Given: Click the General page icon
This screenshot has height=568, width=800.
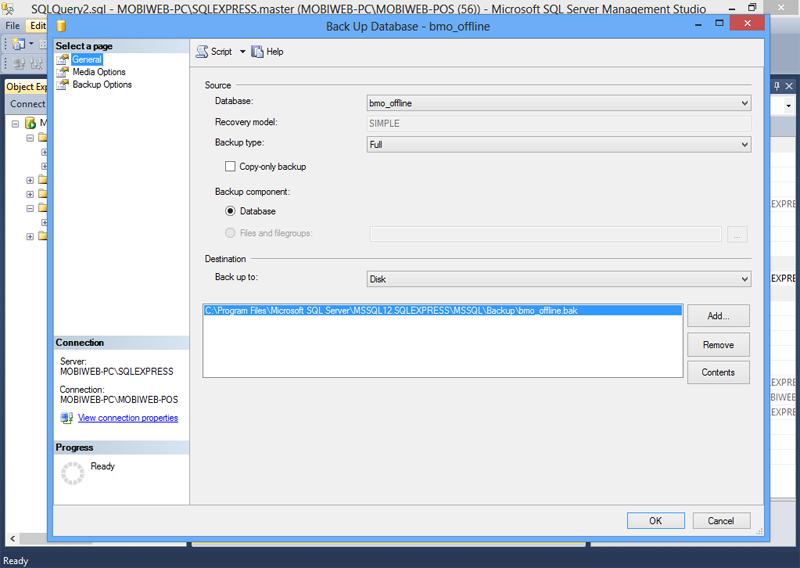Looking at the screenshot, I should click(x=62, y=60).
